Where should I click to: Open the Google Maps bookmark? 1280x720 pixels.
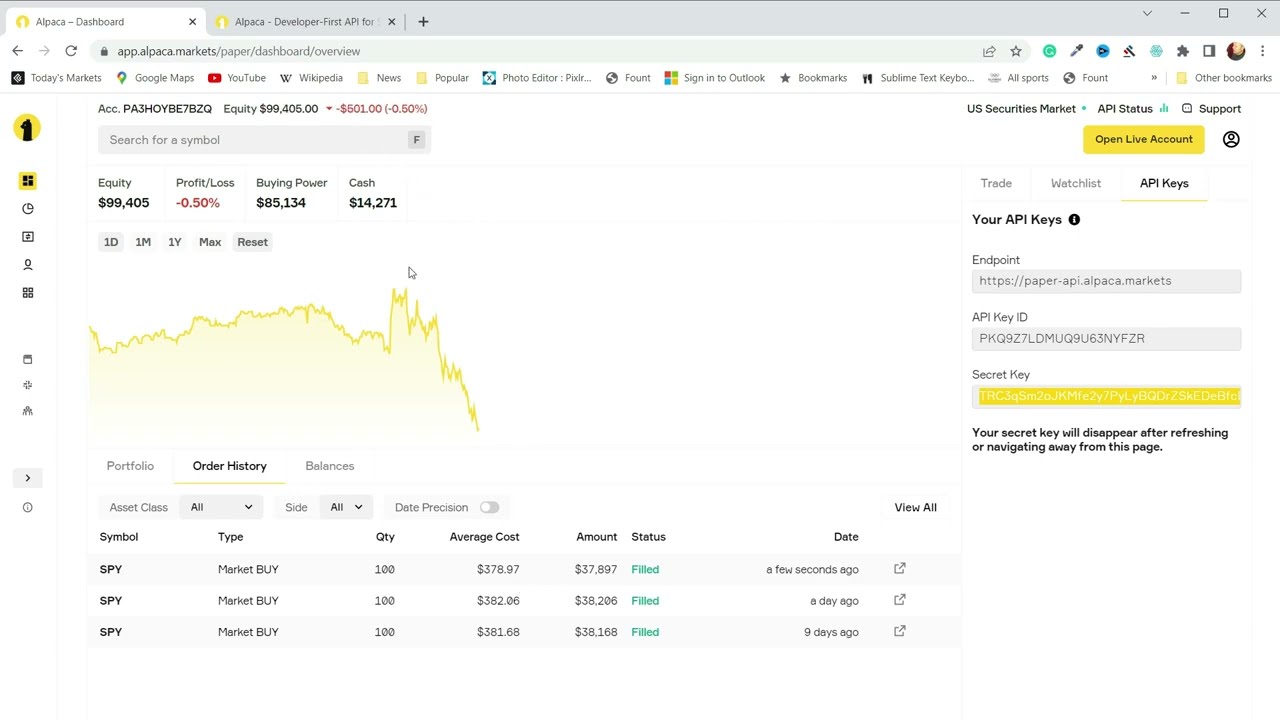pyautogui.click(x=155, y=78)
